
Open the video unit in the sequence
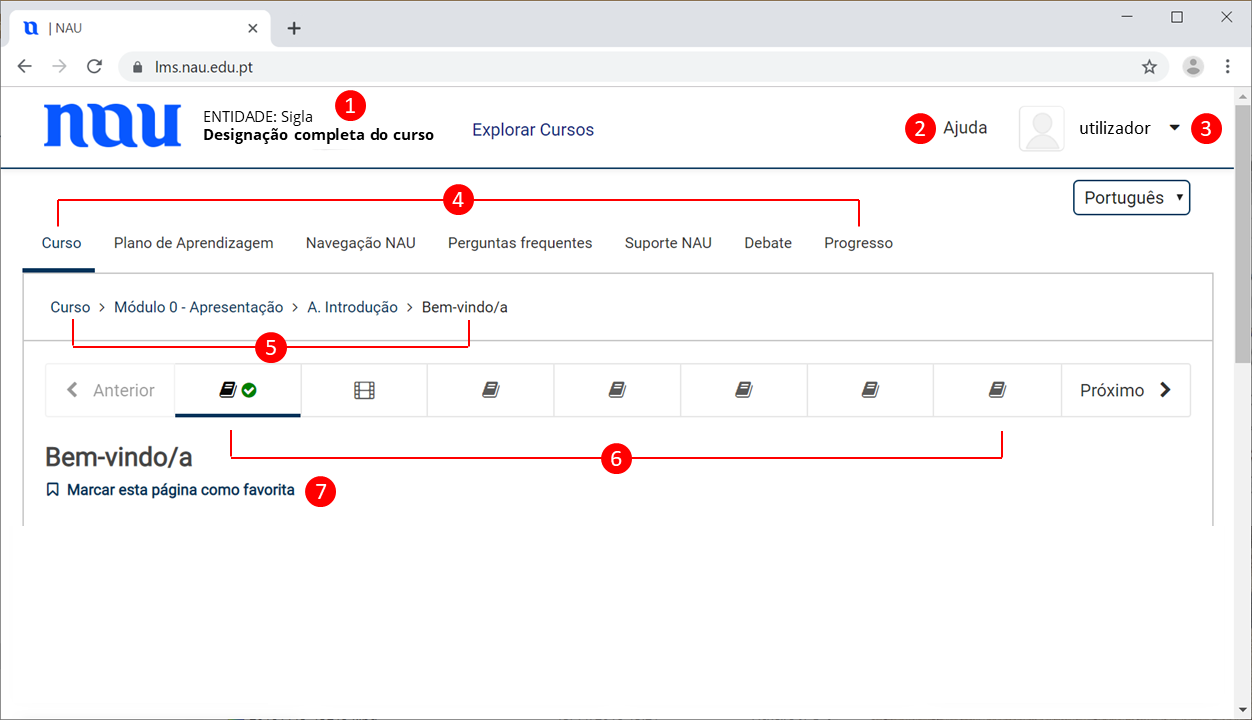(364, 390)
